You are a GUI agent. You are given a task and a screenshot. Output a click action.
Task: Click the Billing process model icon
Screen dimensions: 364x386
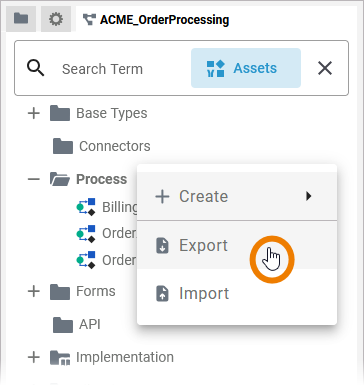pos(86,207)
